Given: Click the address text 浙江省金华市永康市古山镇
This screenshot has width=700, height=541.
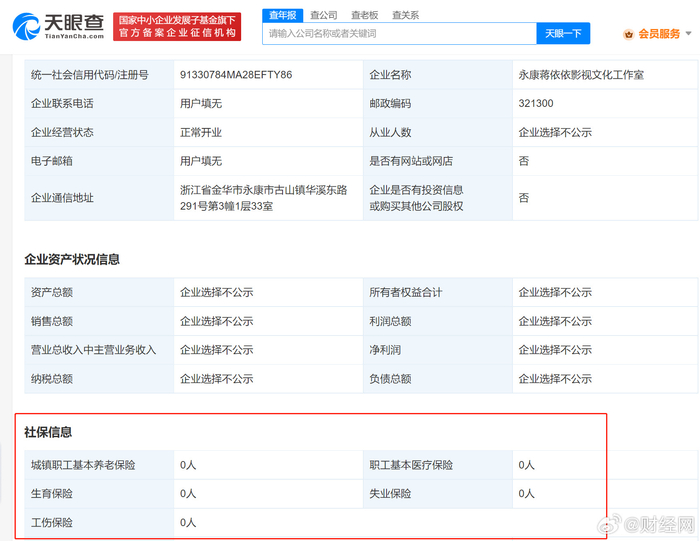Looking at the screenshot, I should 263,190.
